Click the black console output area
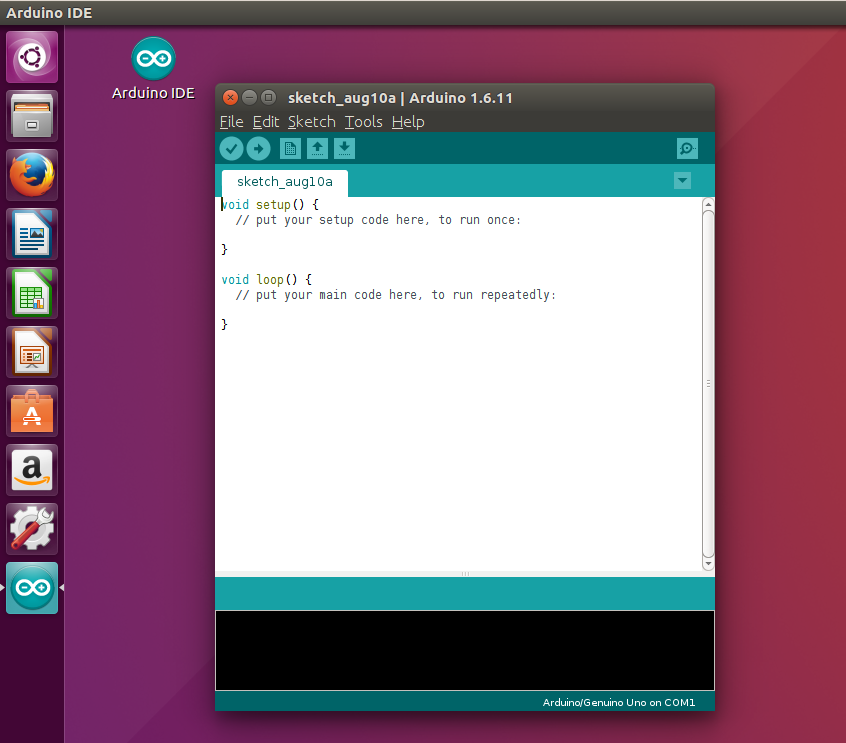 (x=465, y=650)
